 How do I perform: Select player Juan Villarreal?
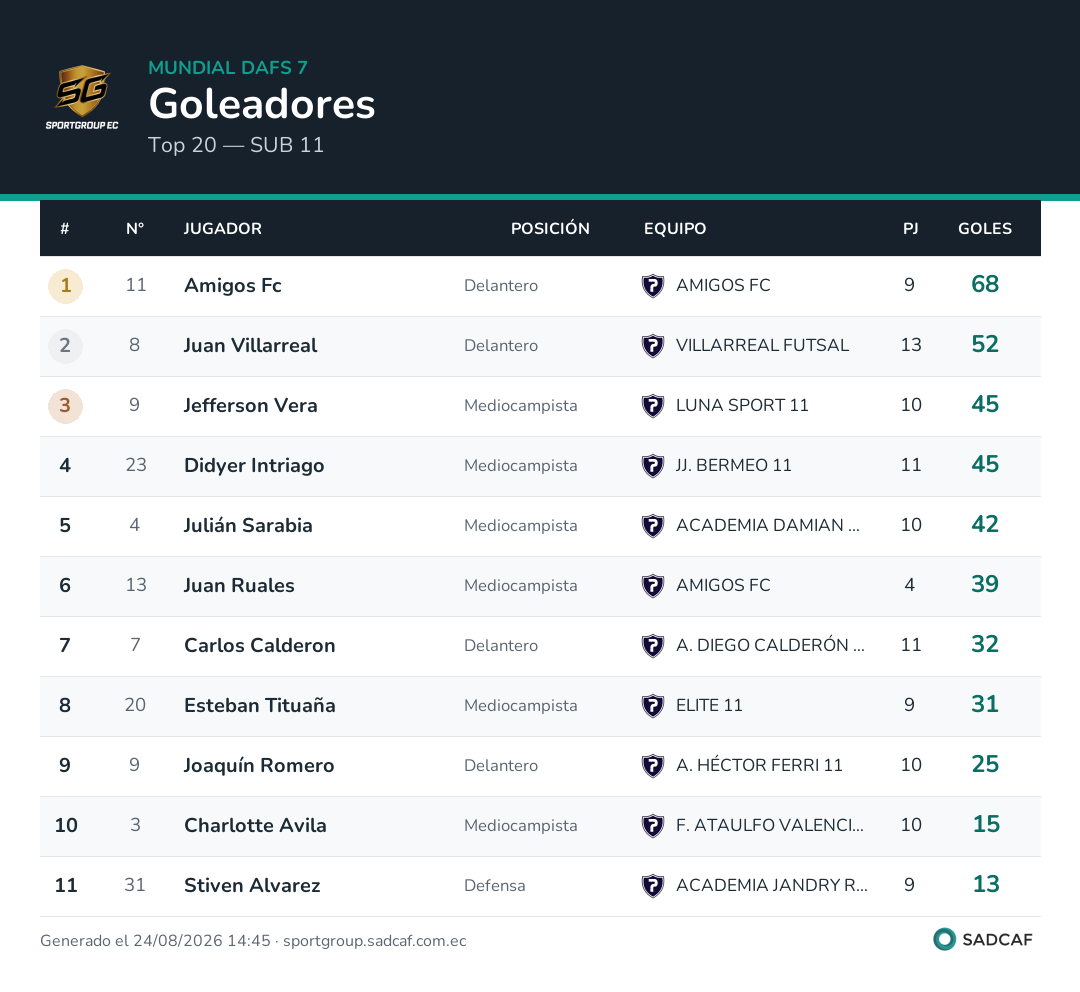coord(251,345)
